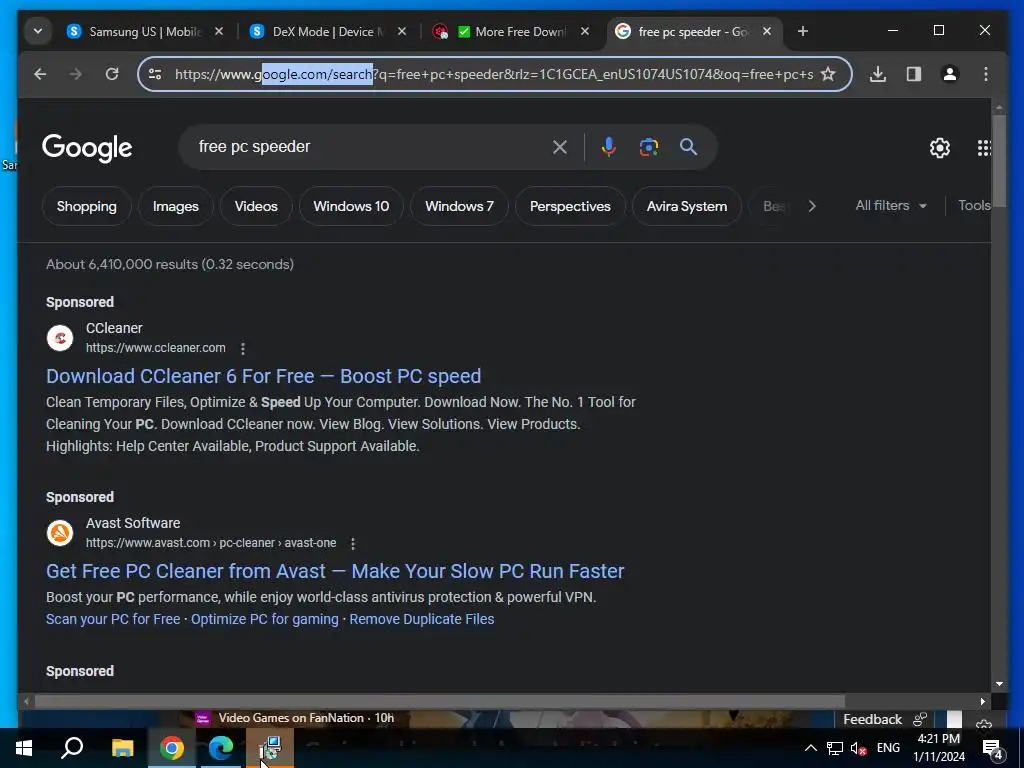Open Download CCleaner 6 For Free link
Screen dimensions: 1024x768
point(263,376)
